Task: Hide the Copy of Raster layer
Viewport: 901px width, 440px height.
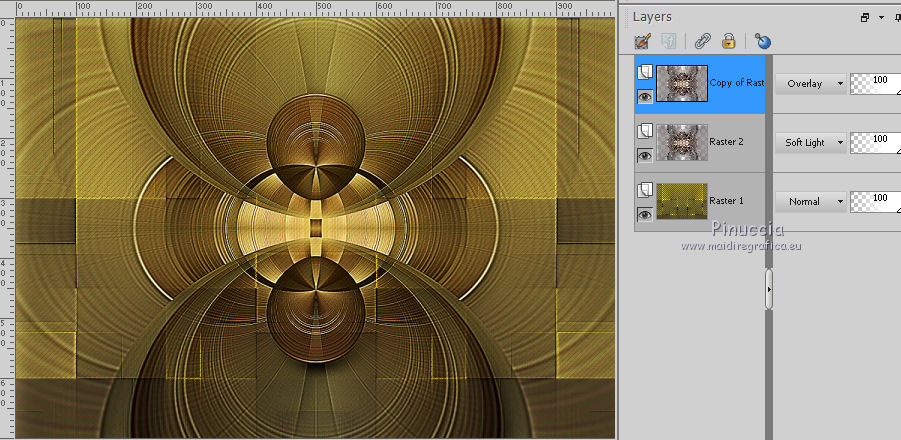Action: (645, 97)
